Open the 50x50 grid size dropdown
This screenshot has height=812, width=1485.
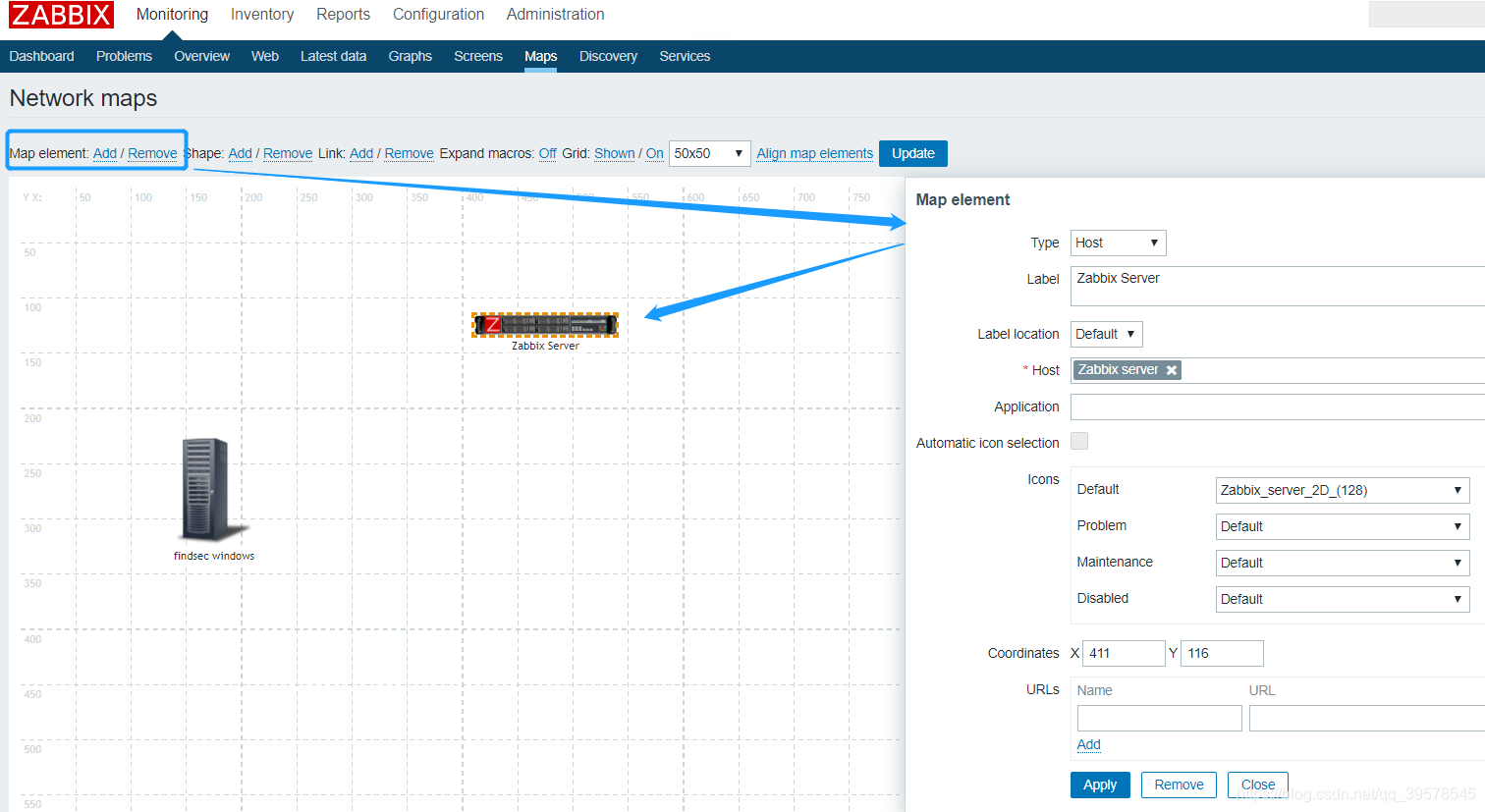[709, 153]
